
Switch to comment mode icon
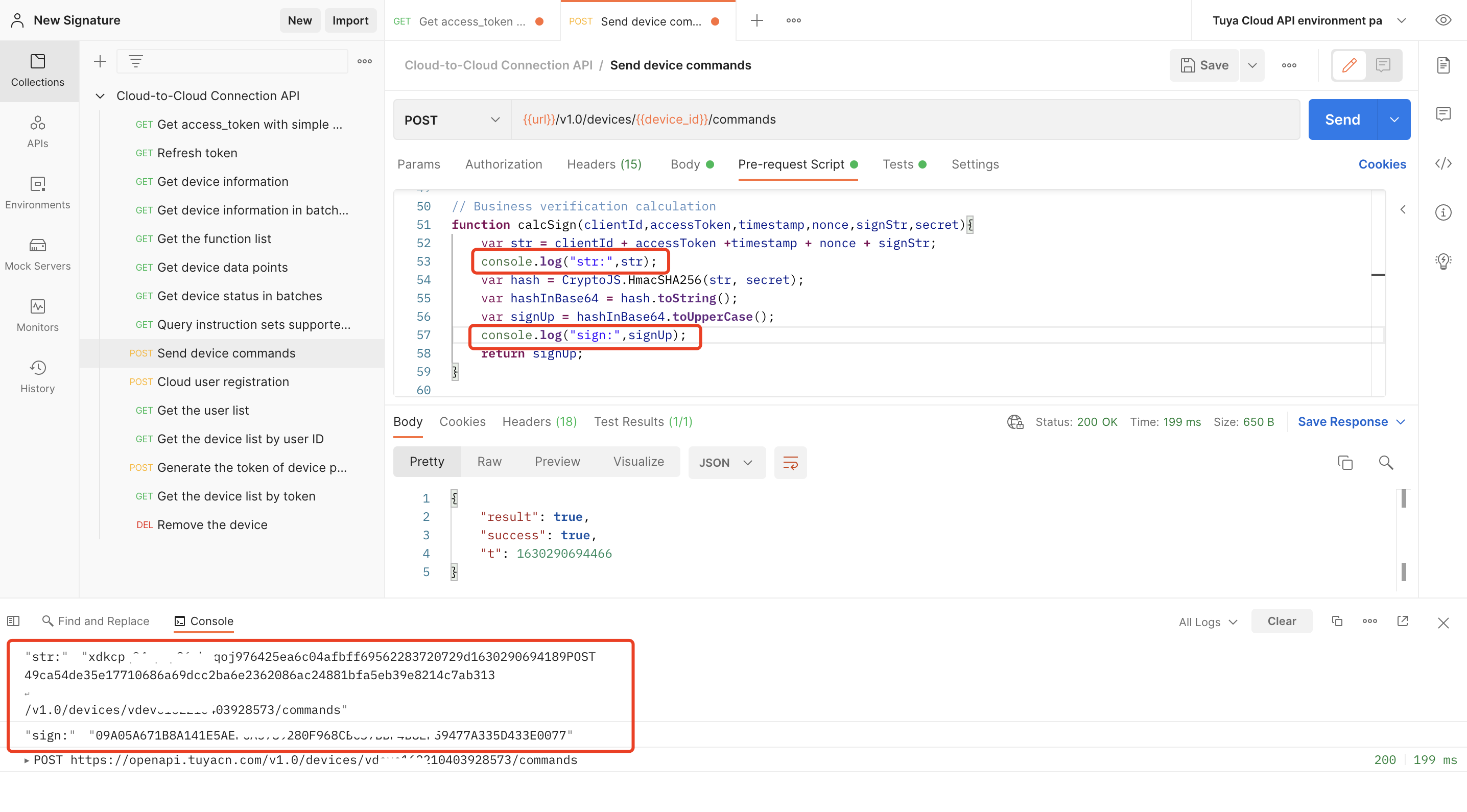(1383, 65)
